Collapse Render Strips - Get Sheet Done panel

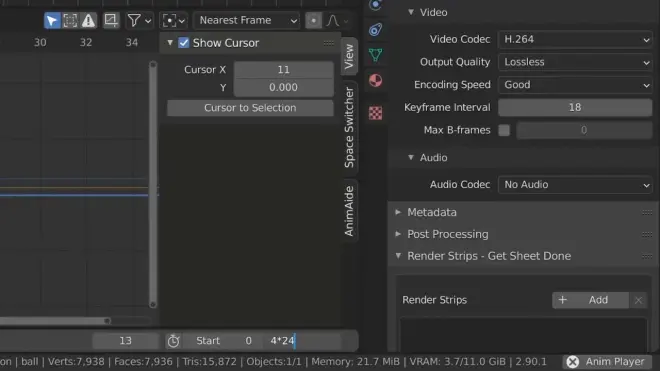tap(398, 256)
